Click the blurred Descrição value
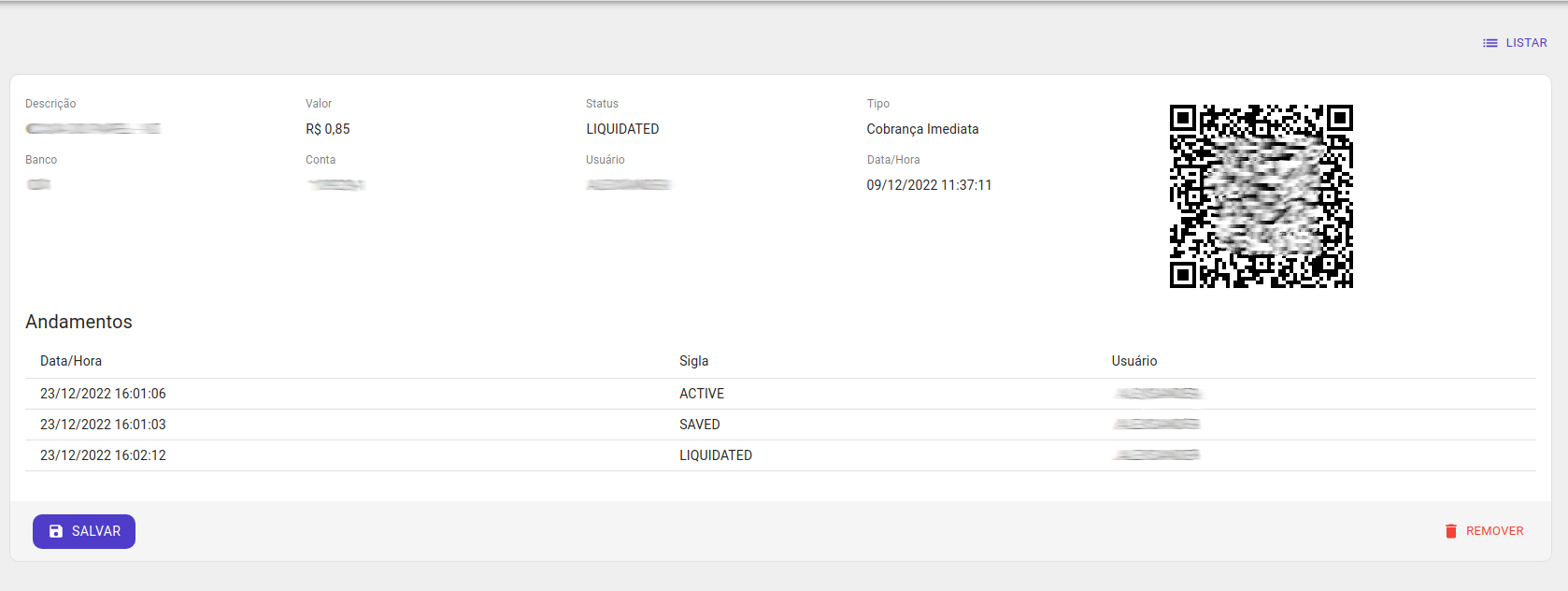 click(x=93, y=129)
